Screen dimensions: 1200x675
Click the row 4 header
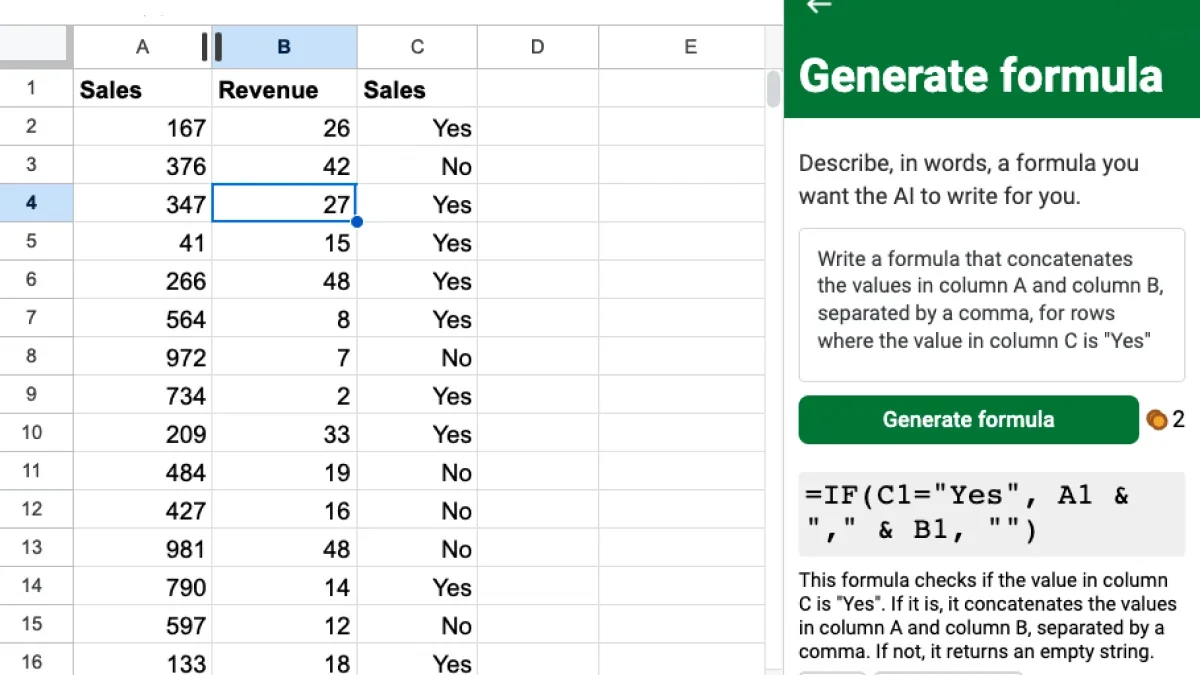pos(32,203)
